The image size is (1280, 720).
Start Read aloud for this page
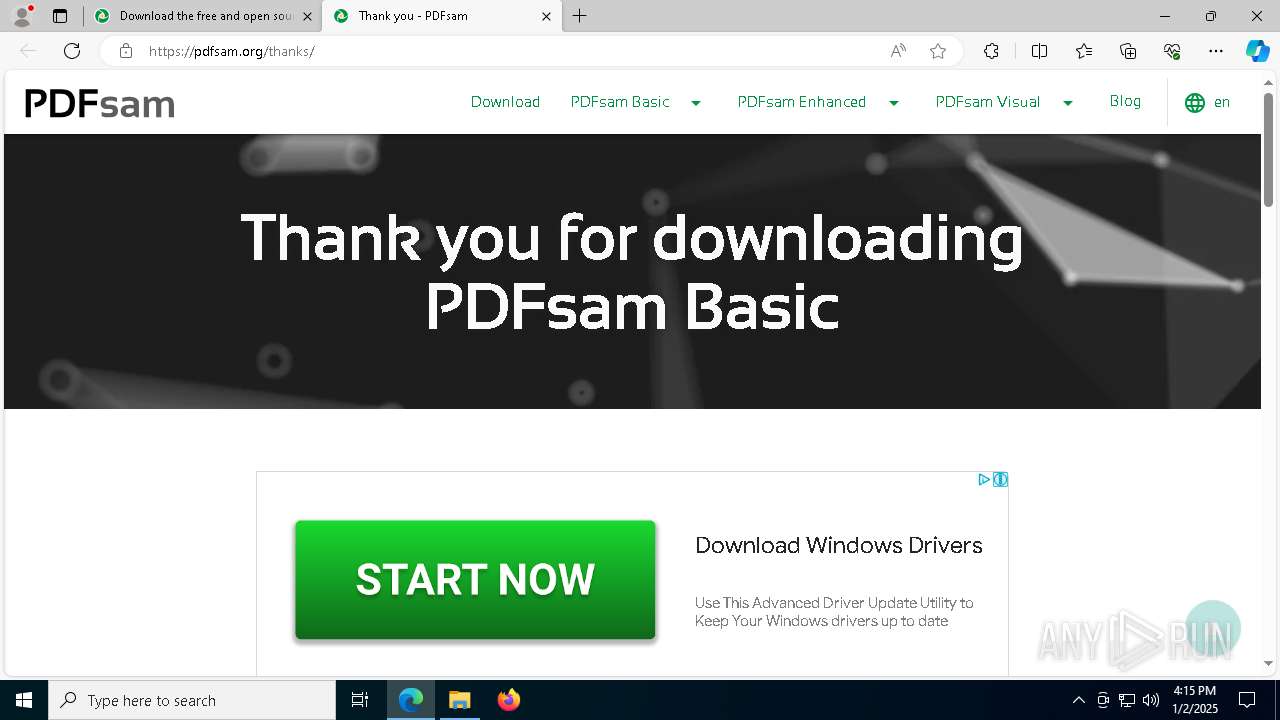(x=898, y=51)
